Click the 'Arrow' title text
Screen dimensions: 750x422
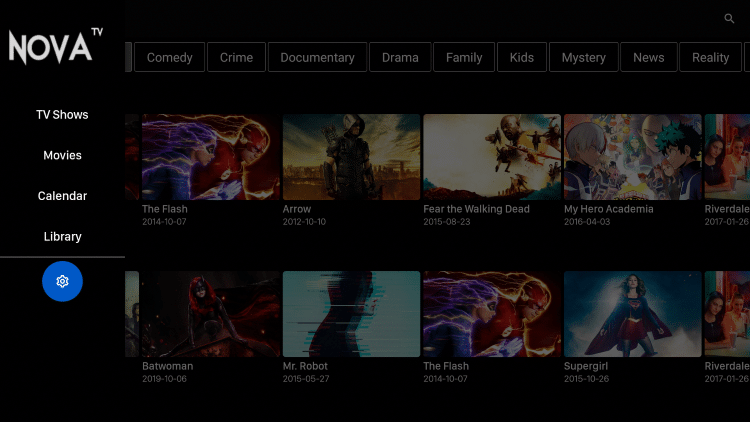pyautogui.click(x=297, y=209)
